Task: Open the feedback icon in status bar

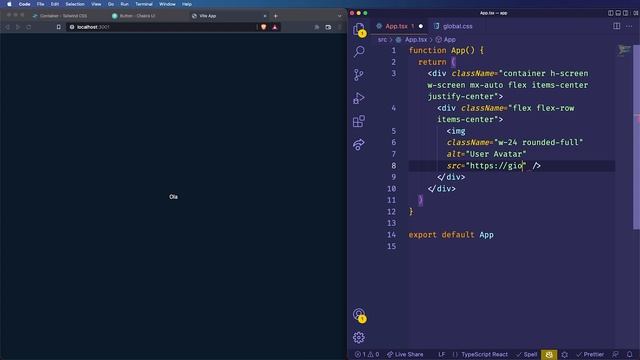Action: pos(615,354)
